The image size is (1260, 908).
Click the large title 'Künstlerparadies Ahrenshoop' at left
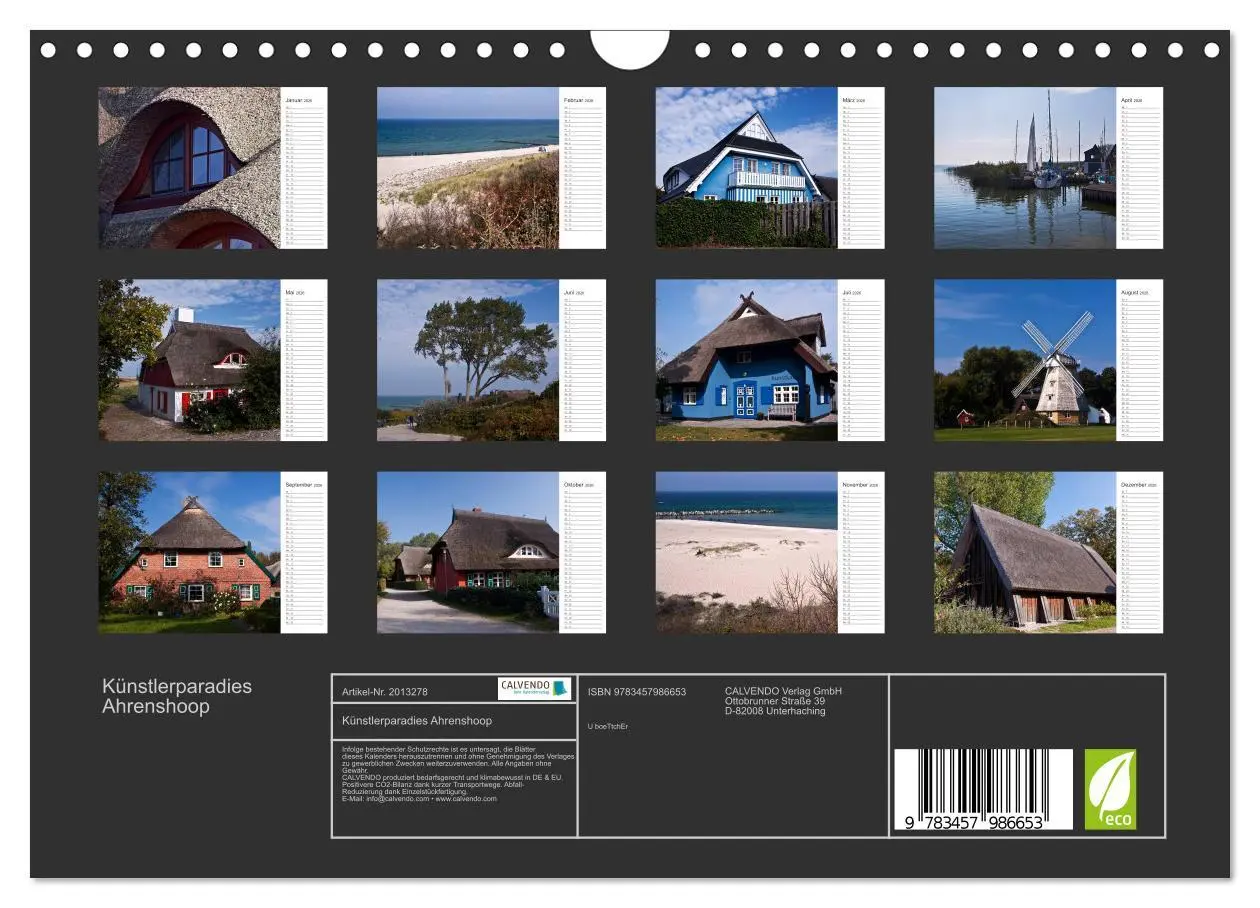coord(177,696)
